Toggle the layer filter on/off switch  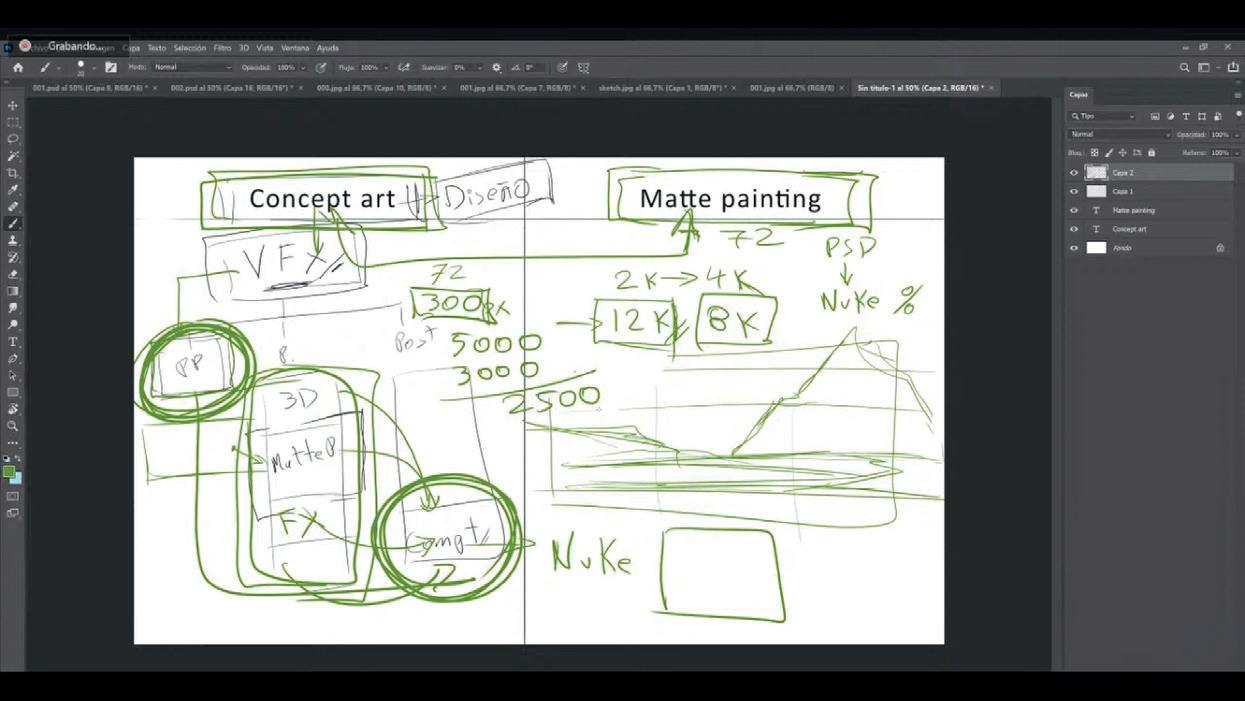coord(1238,115)
